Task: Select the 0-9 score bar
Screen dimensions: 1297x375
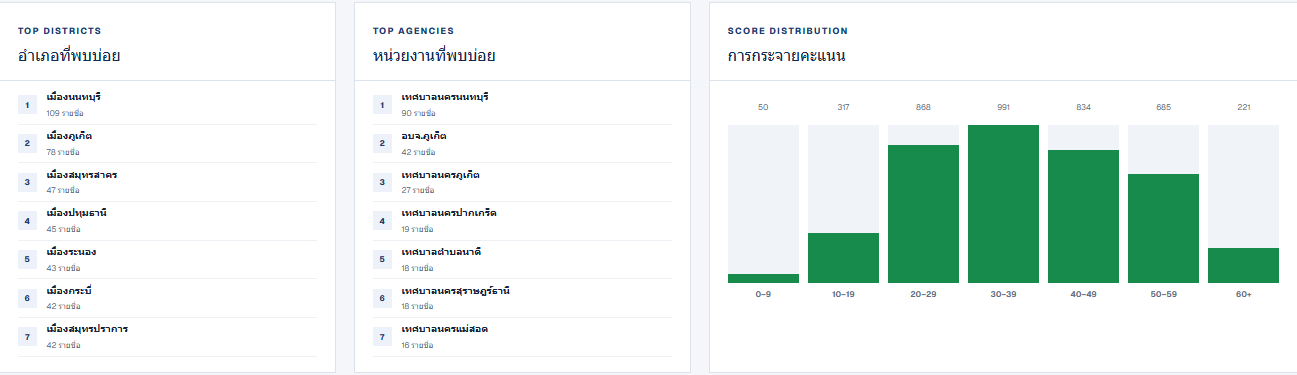Action: tap(763, 278)
